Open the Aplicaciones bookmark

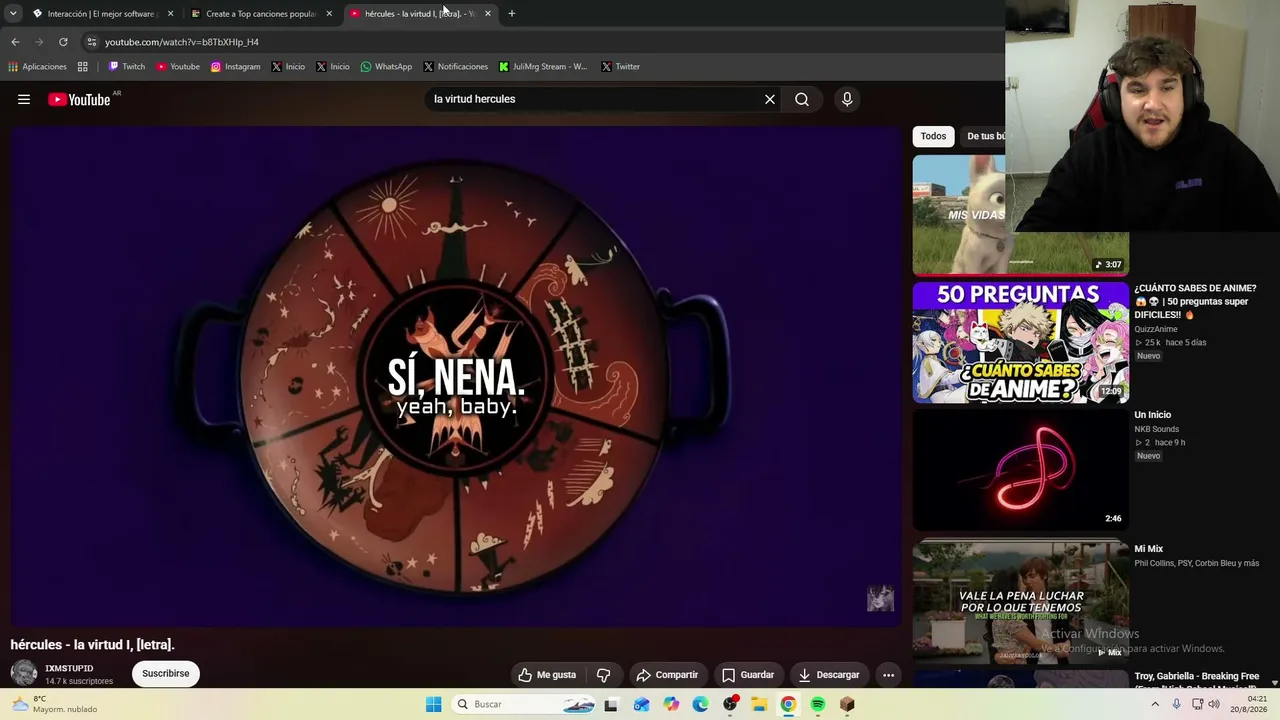pyautogui.click(x=37, y=67)
